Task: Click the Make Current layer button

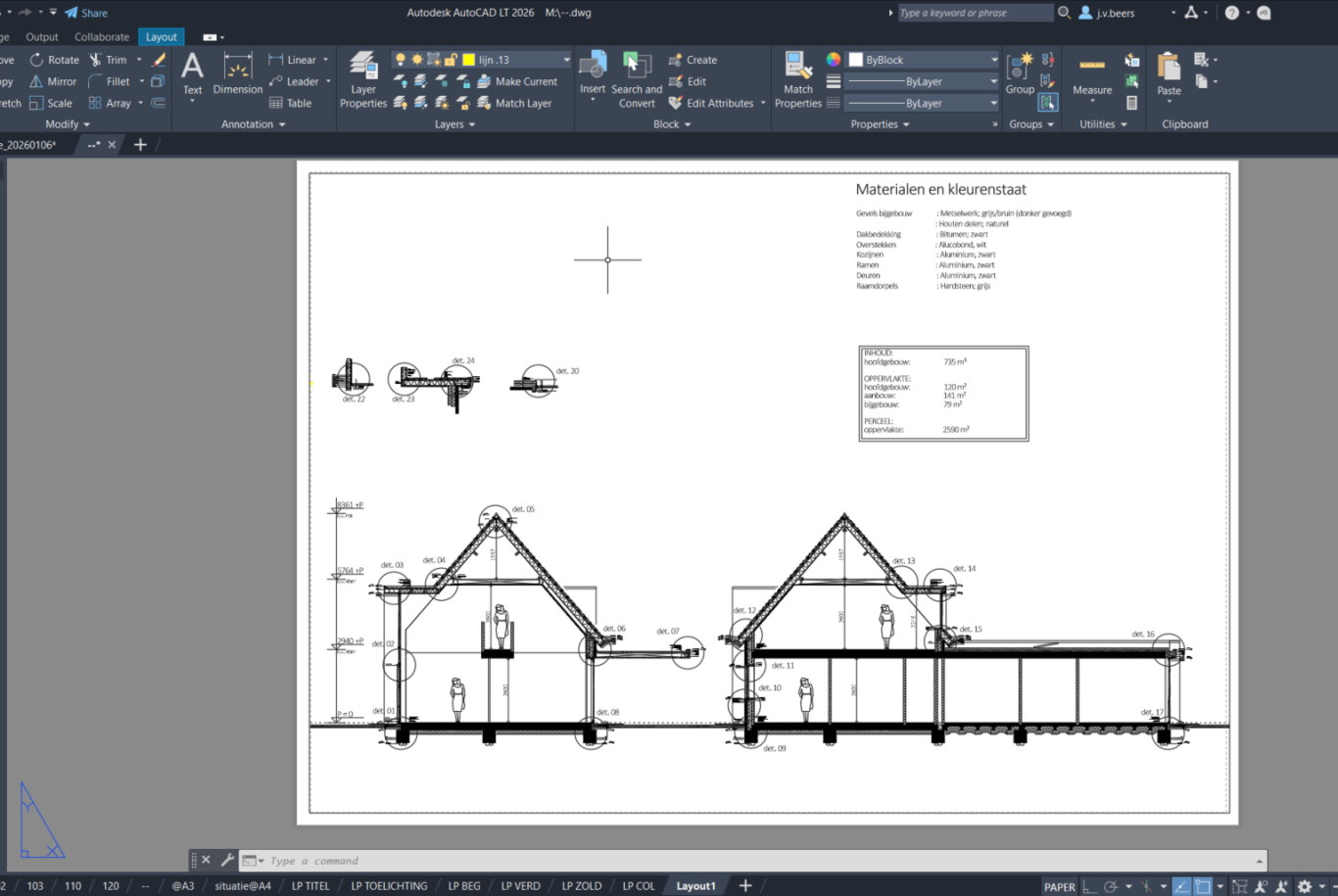Action: 517,81
